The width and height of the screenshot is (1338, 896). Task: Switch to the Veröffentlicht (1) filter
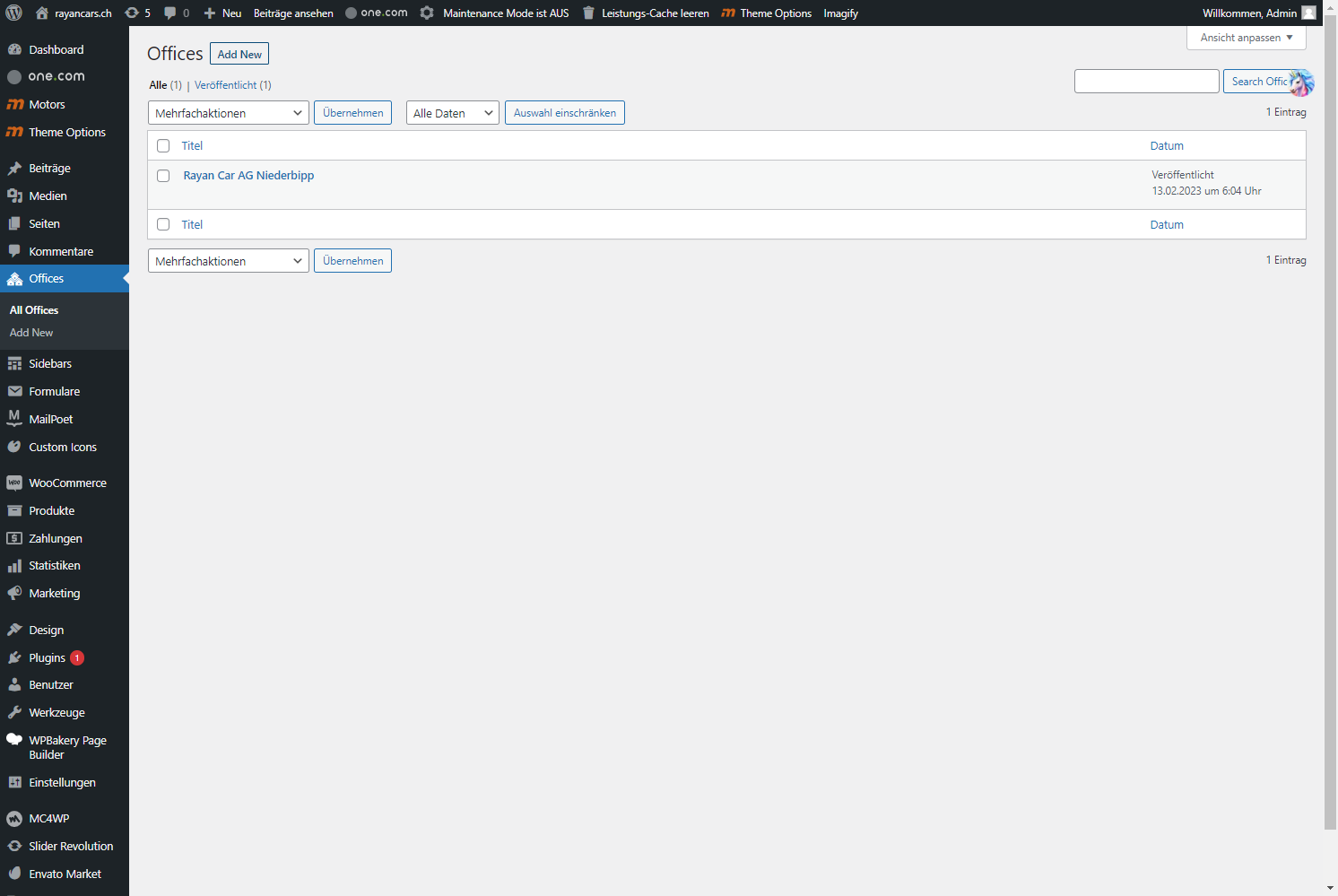tap(232, 85)
